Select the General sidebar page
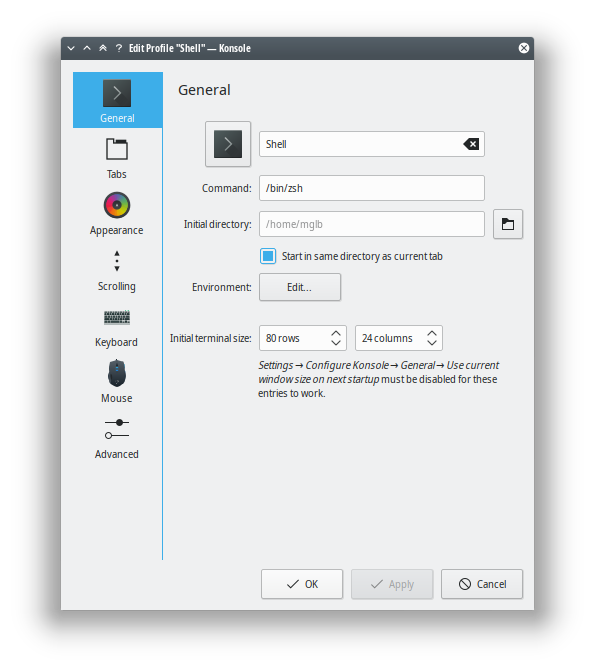This screenshot has height=671, width=595. 118,100
